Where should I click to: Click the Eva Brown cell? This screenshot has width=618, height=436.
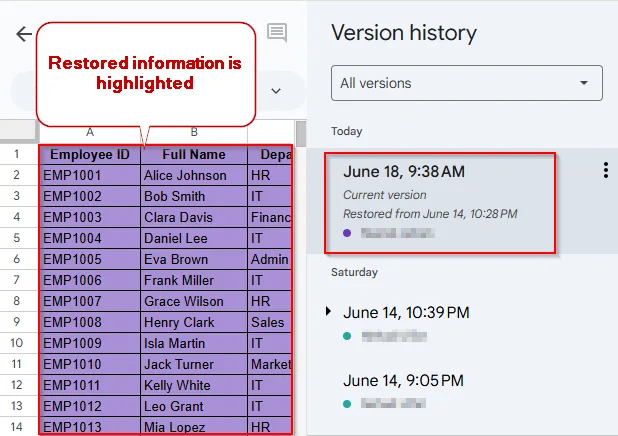[194, 259]
